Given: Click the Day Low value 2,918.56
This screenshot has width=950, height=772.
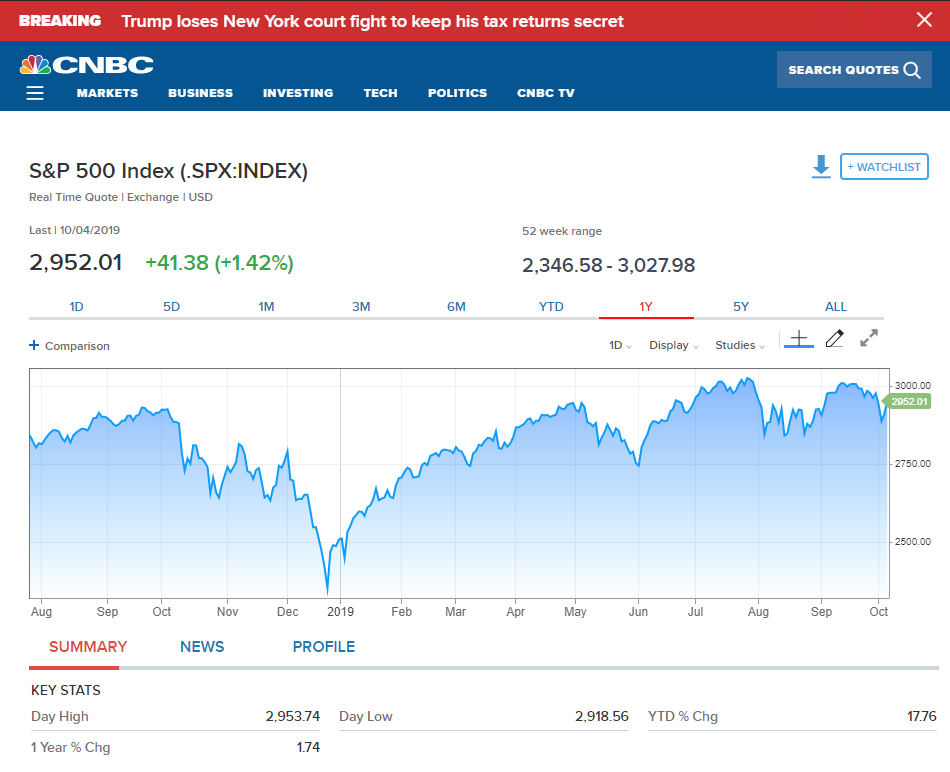Looking at the screenshot, I should (602, 716).
